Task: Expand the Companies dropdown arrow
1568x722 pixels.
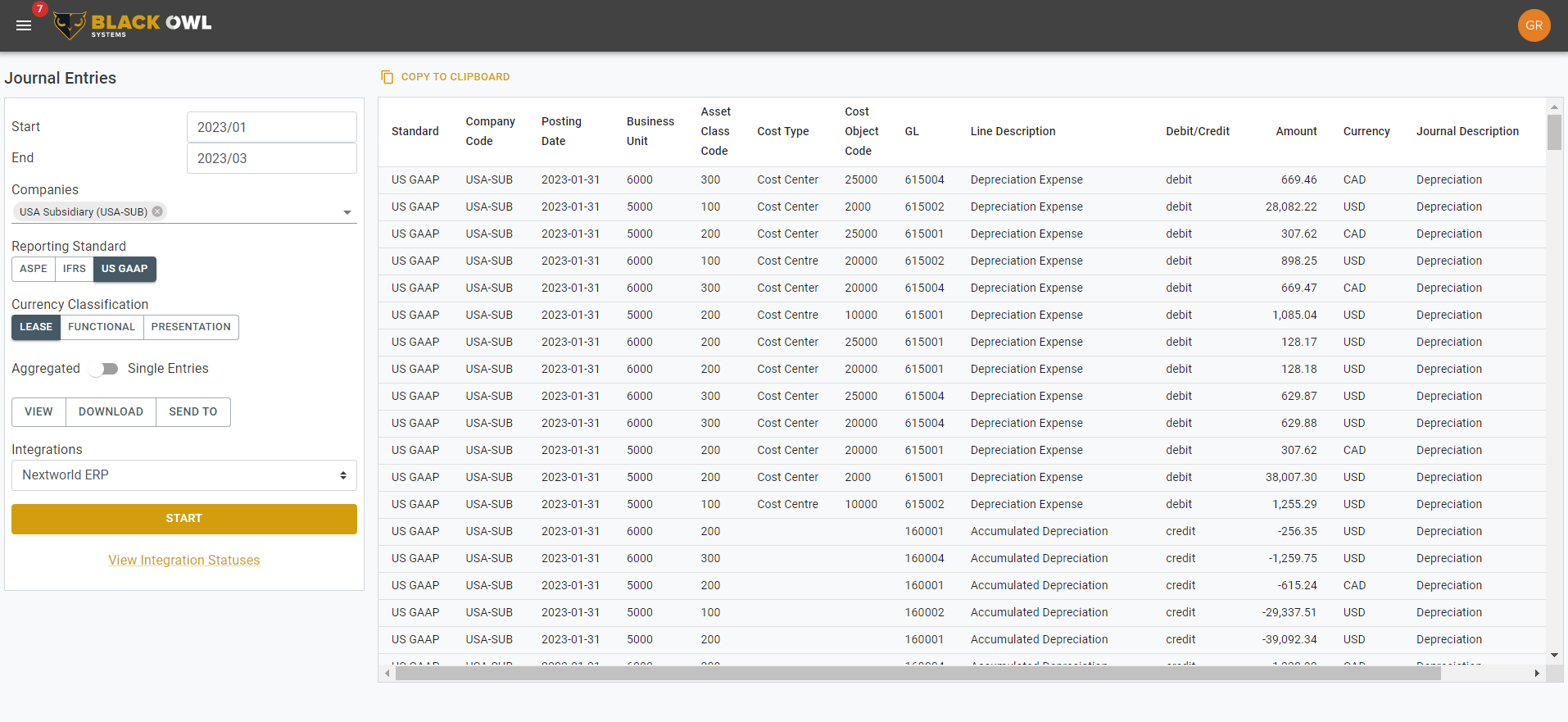Action: (347, 212)
